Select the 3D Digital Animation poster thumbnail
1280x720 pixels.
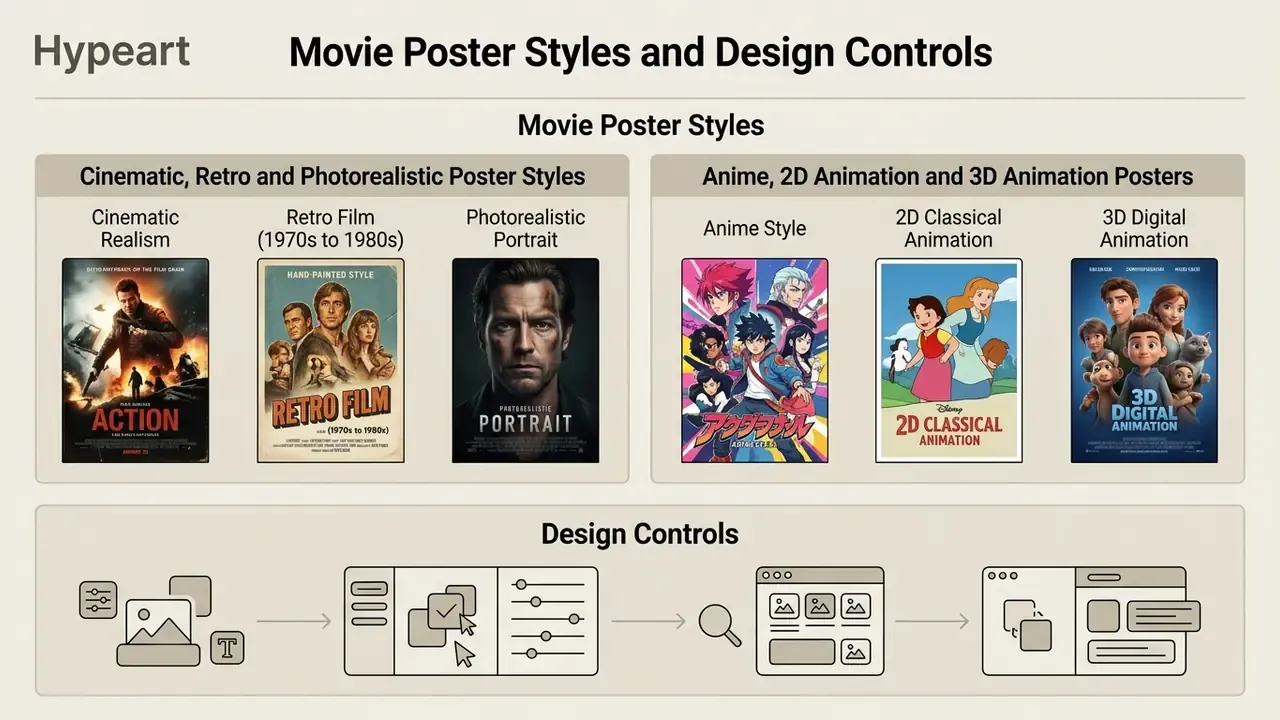1144,360
